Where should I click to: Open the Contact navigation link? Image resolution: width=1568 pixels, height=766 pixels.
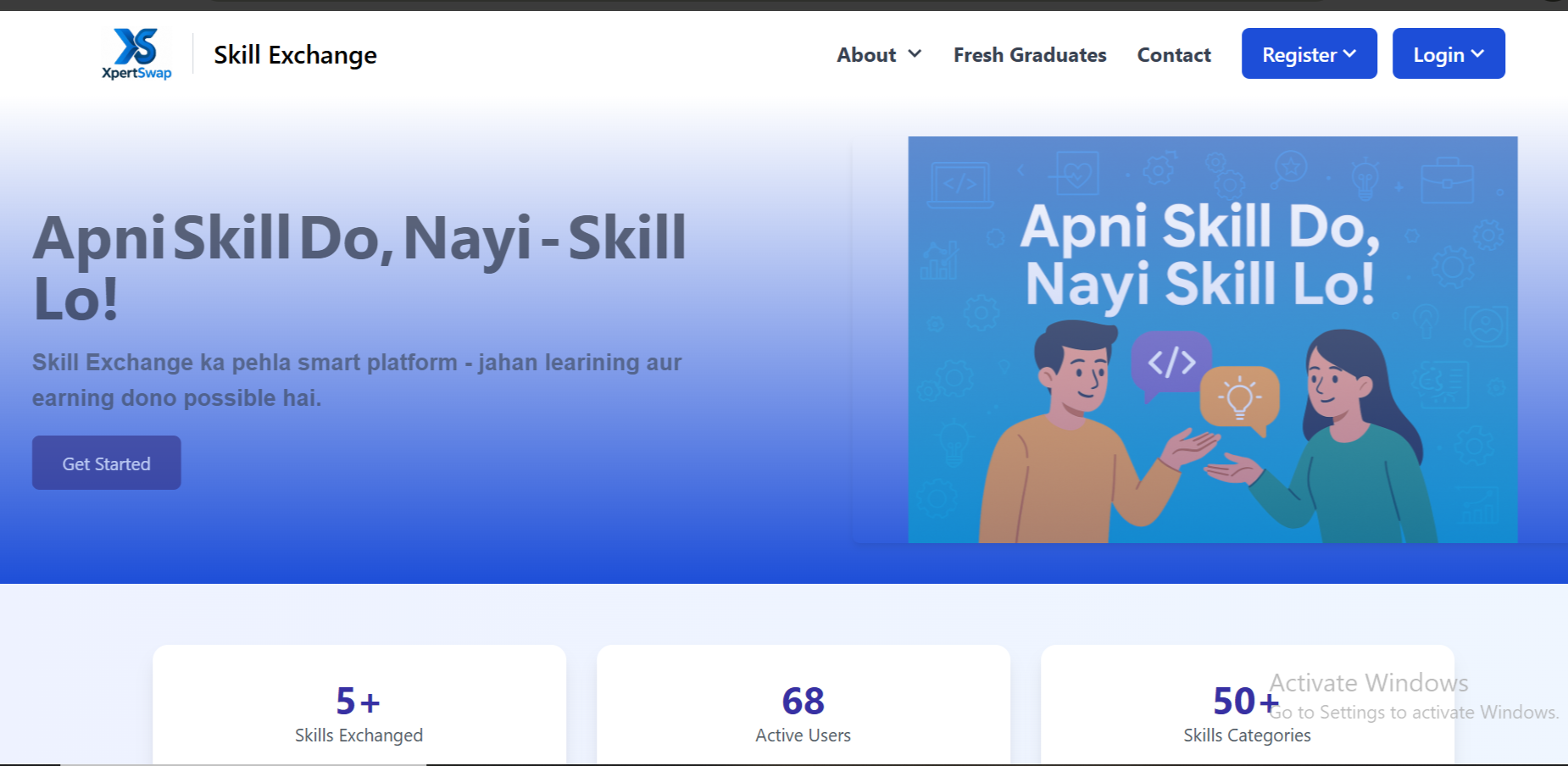click(x=1173, y=55)
